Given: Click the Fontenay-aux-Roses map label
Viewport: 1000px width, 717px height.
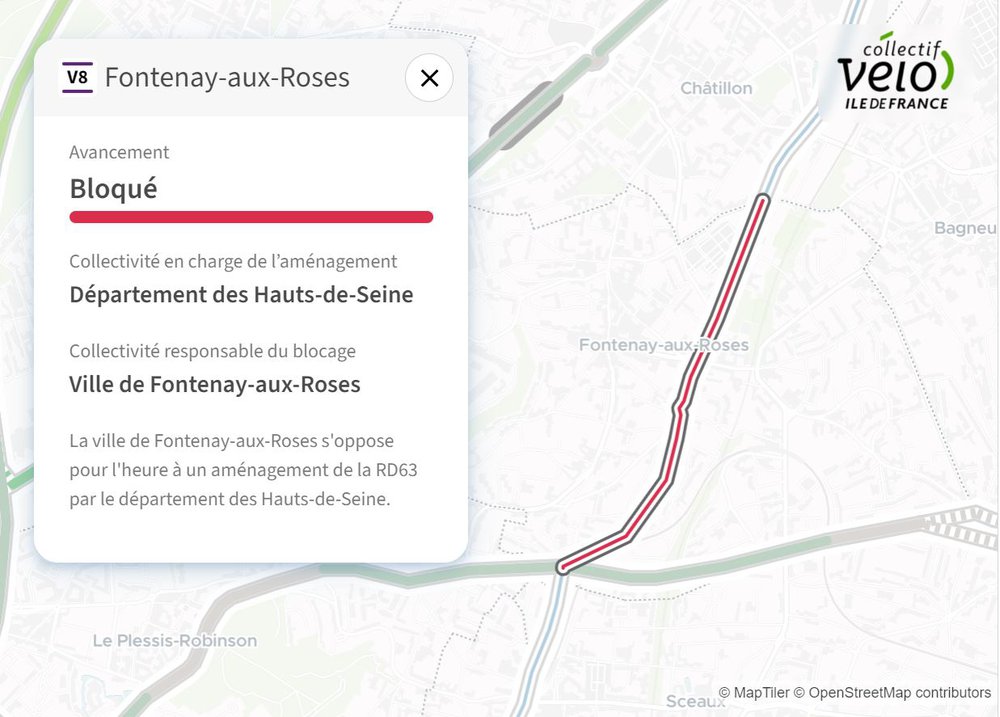Looking at the screenshot, I should pos(663,344).
